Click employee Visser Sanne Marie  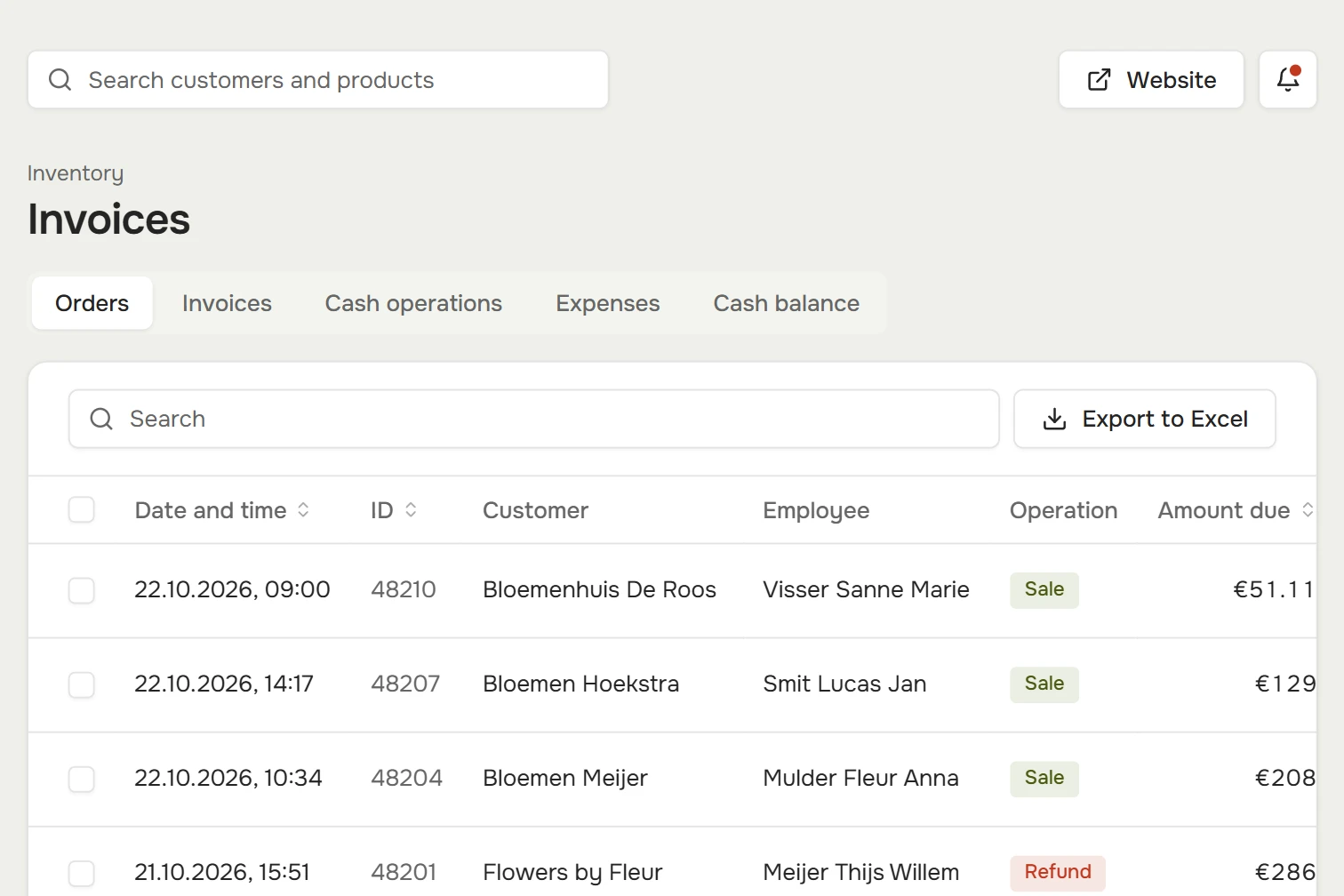click(866, 590)
